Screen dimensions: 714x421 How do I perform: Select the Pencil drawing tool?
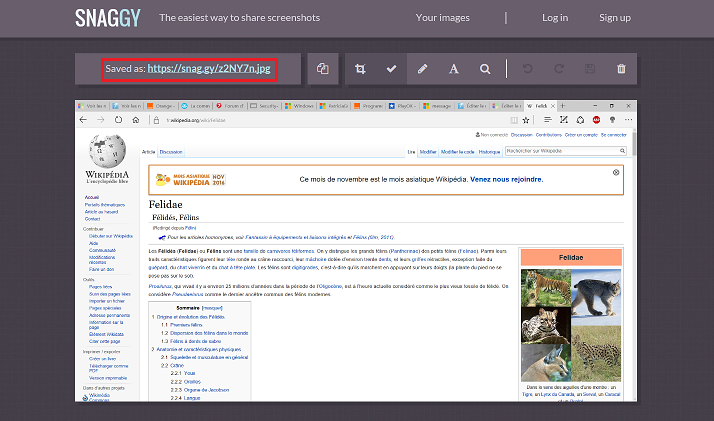pyautogui.click(x=422, y=69)
